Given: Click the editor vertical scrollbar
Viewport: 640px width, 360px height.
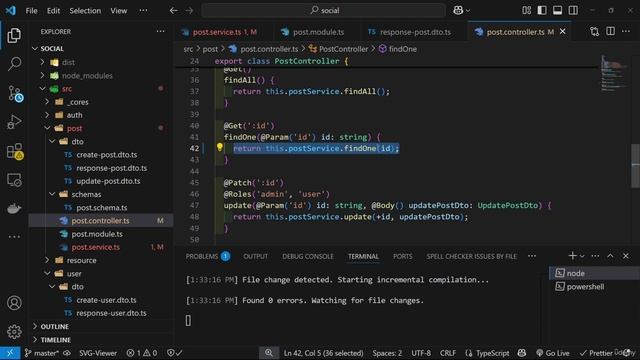Looking at the screenshot, I should (635, 165).
